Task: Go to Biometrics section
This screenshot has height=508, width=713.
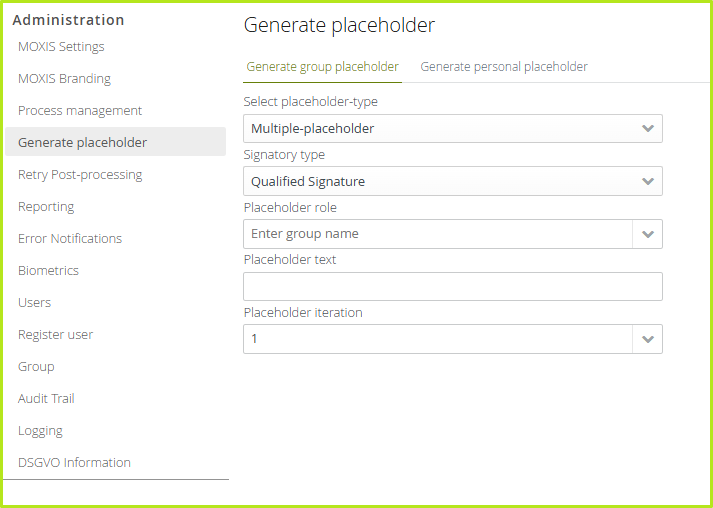Action: 48,271
